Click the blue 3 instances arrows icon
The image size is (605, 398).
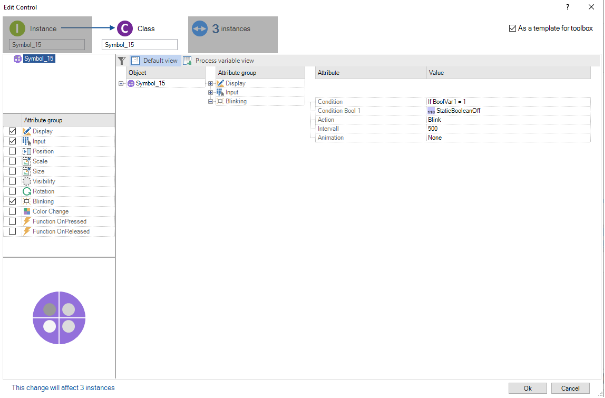pos(200,29)
